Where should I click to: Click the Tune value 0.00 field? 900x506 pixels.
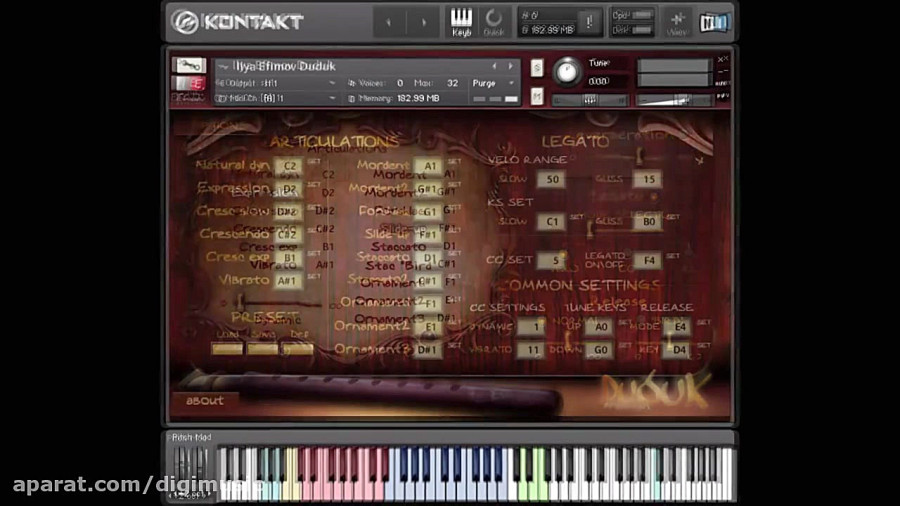coord(599,81)
